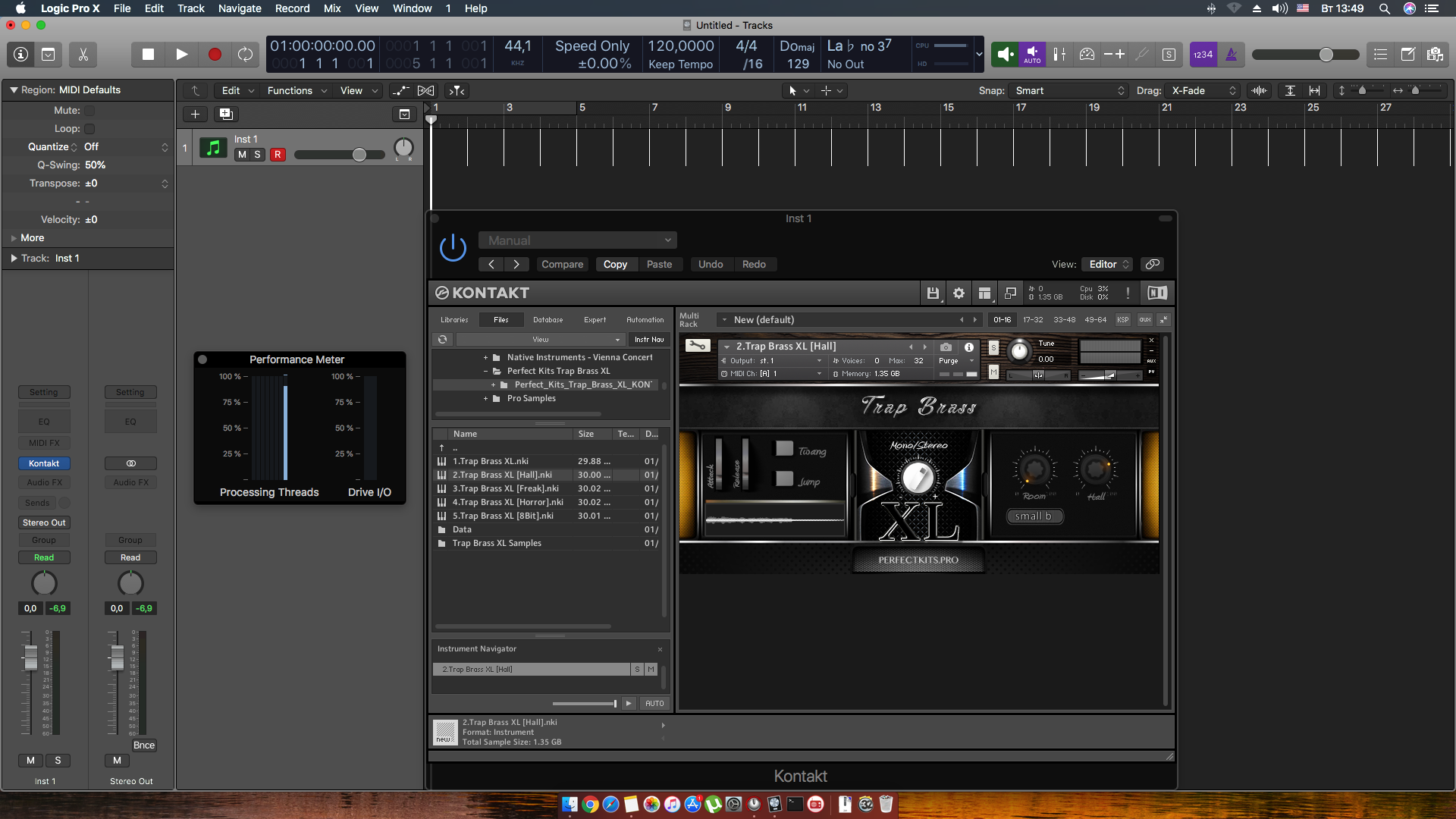Mute the Inst 1 track with M button
The image size is (1456, 819).
(x=242, y=155)
